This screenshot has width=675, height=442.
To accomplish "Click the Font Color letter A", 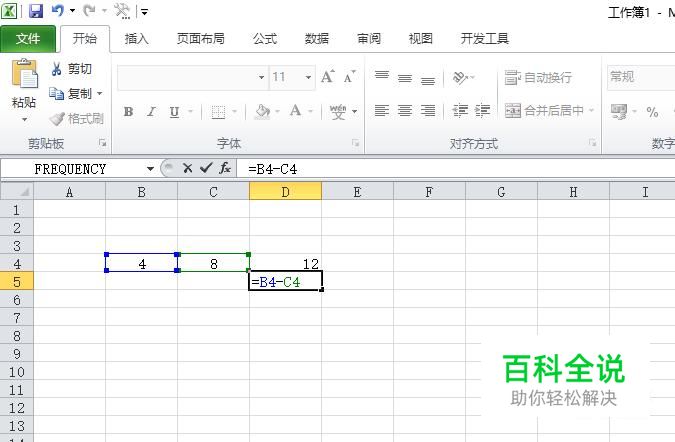I will click(x=295, y=111).
